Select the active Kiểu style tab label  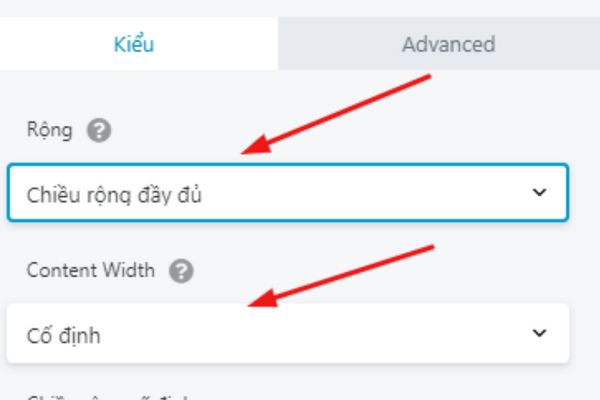[x=139, y=44]
